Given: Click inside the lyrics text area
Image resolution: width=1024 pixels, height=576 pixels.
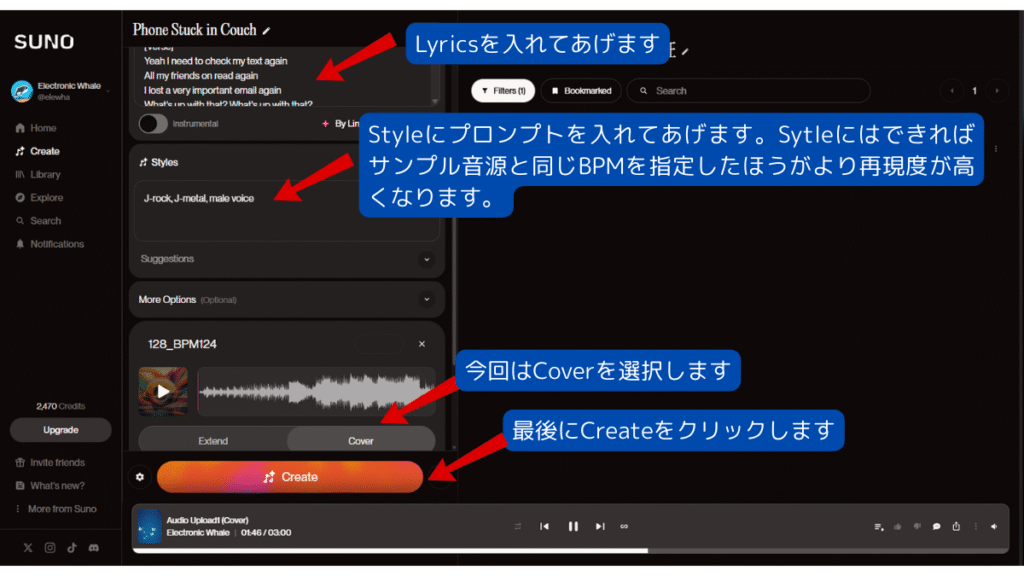Looking at the screenshot, I should 282,76.
